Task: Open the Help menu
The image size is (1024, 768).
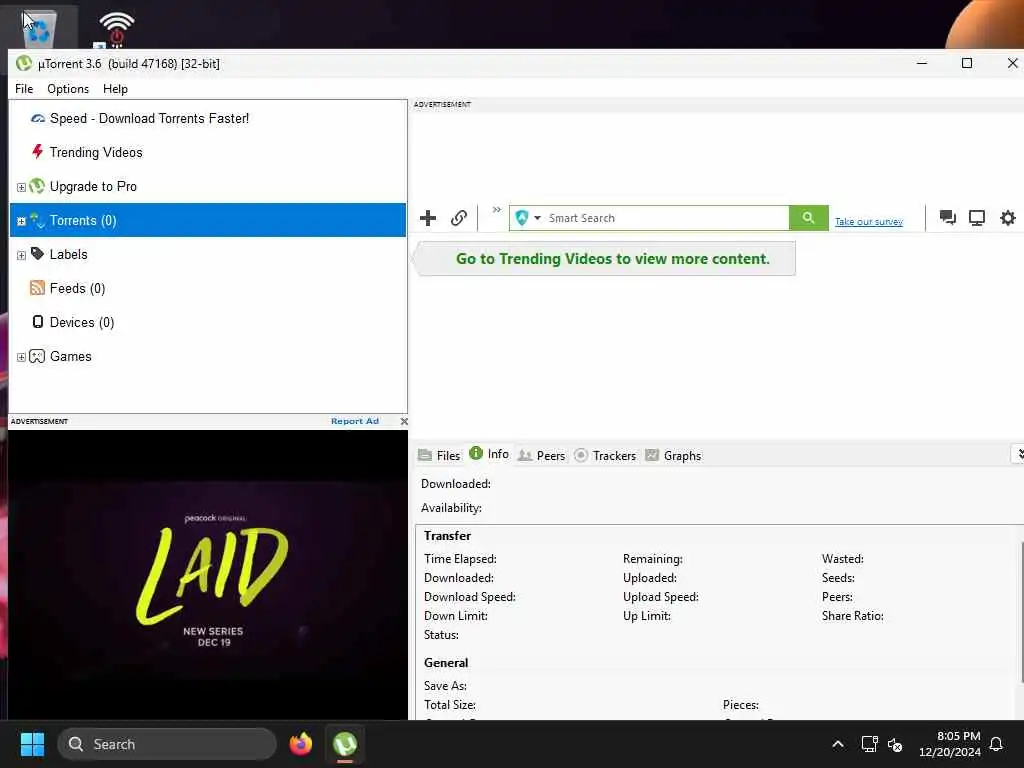Action: [116, 89]
